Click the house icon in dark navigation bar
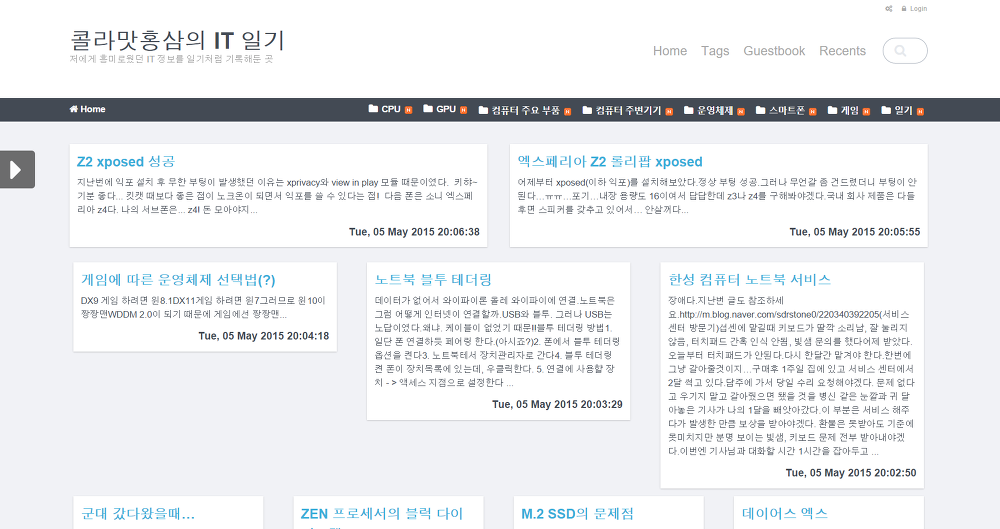This screenshot has height=529, width=1000. (x=74, y=109)
